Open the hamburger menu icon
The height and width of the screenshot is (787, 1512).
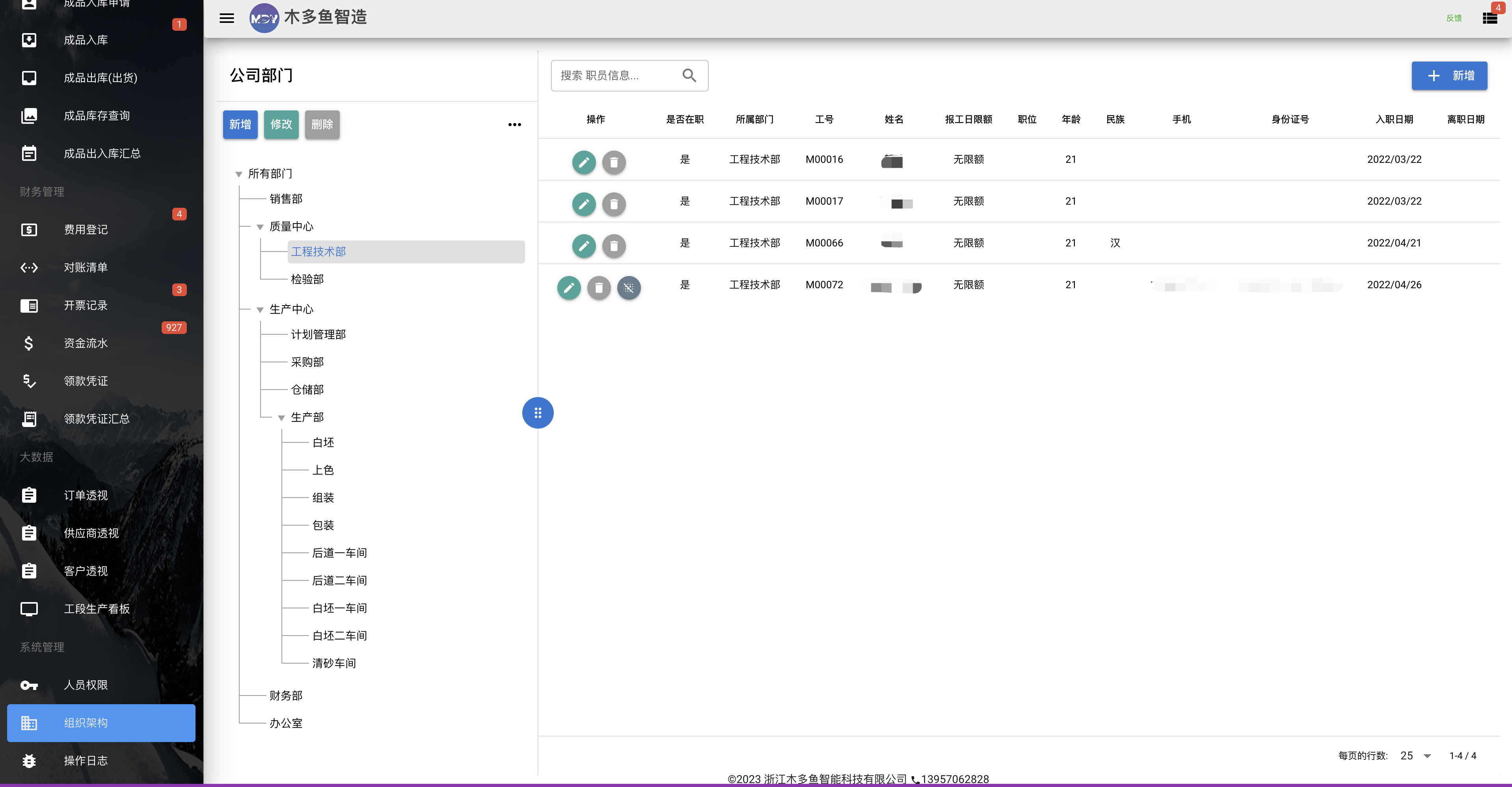pos(227,18)
